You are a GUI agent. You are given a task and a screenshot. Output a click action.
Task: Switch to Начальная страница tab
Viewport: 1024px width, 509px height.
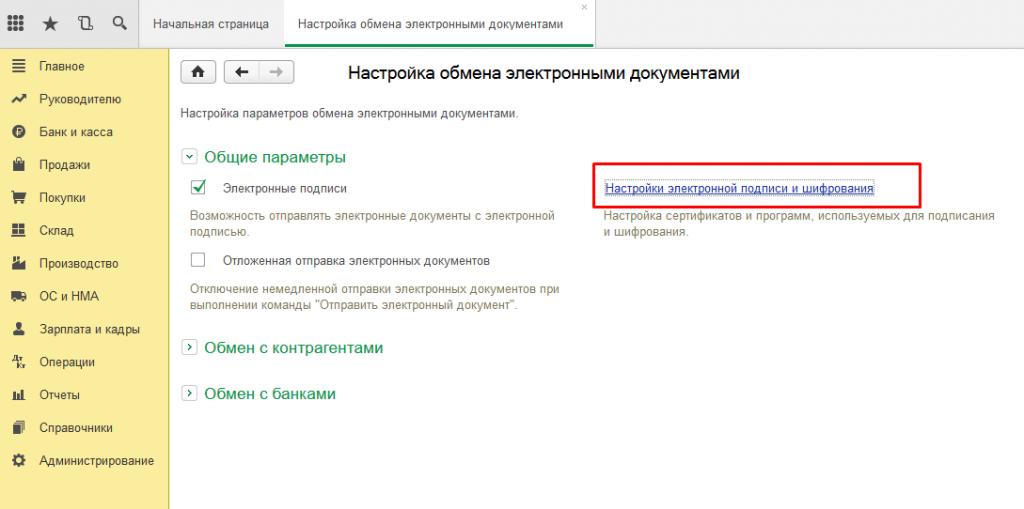(211, 24)
